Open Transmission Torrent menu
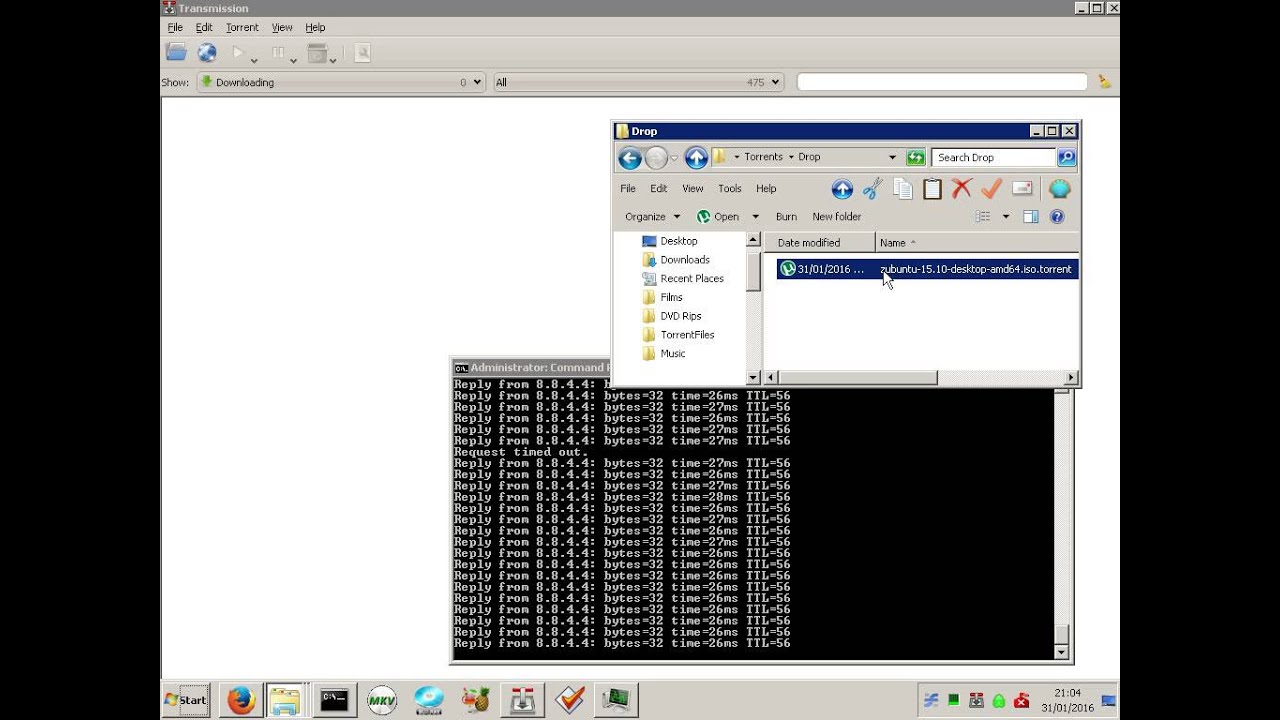 tap(242, 27)
